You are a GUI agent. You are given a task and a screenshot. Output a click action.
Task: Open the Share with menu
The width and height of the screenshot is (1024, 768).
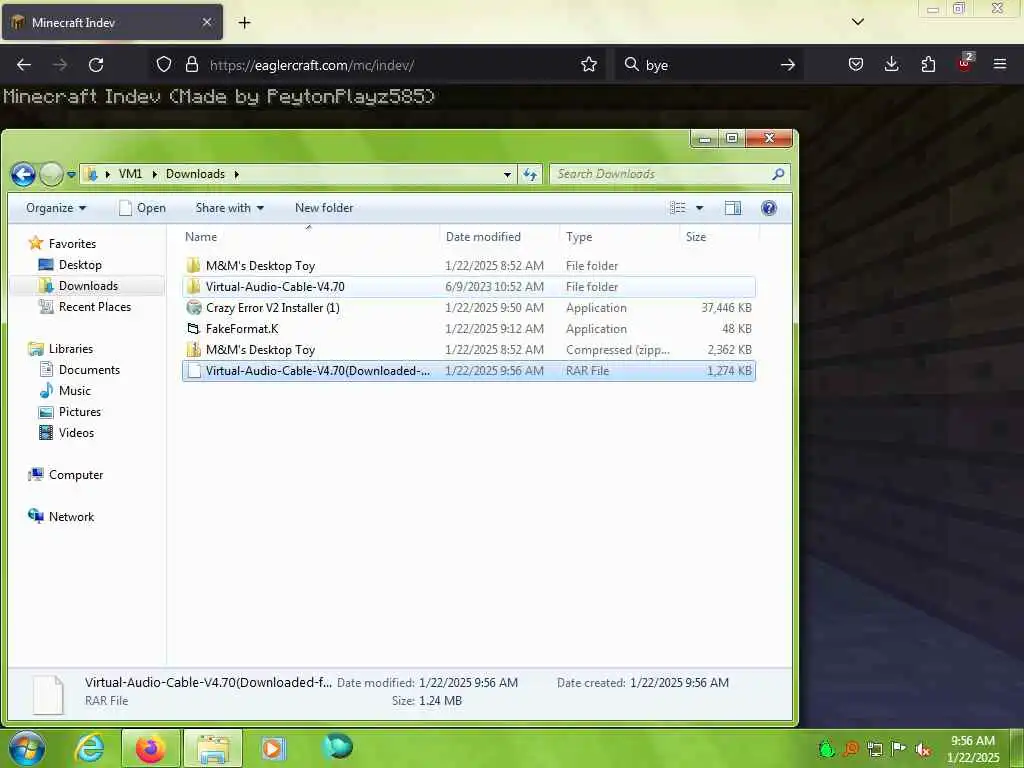pyautogui.click(x=229, y=208)
